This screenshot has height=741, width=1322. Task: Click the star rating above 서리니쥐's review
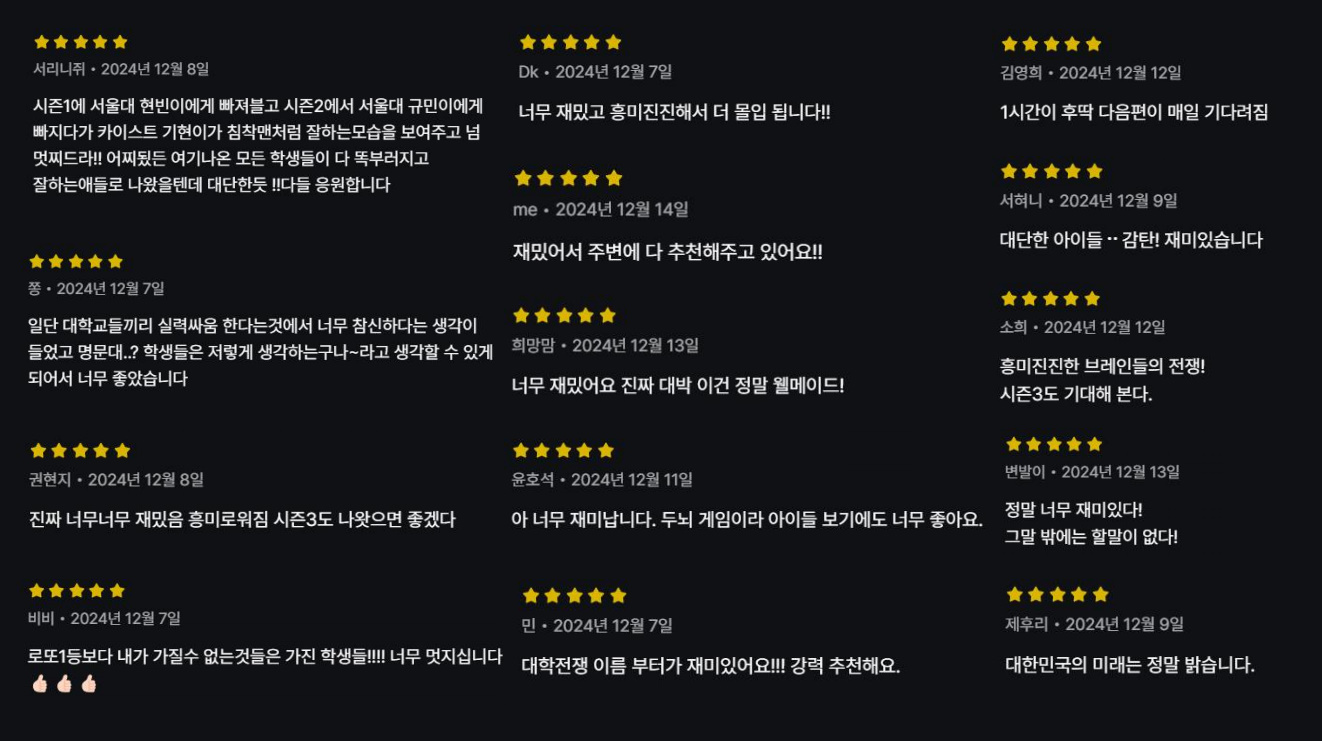click(81, 42)
